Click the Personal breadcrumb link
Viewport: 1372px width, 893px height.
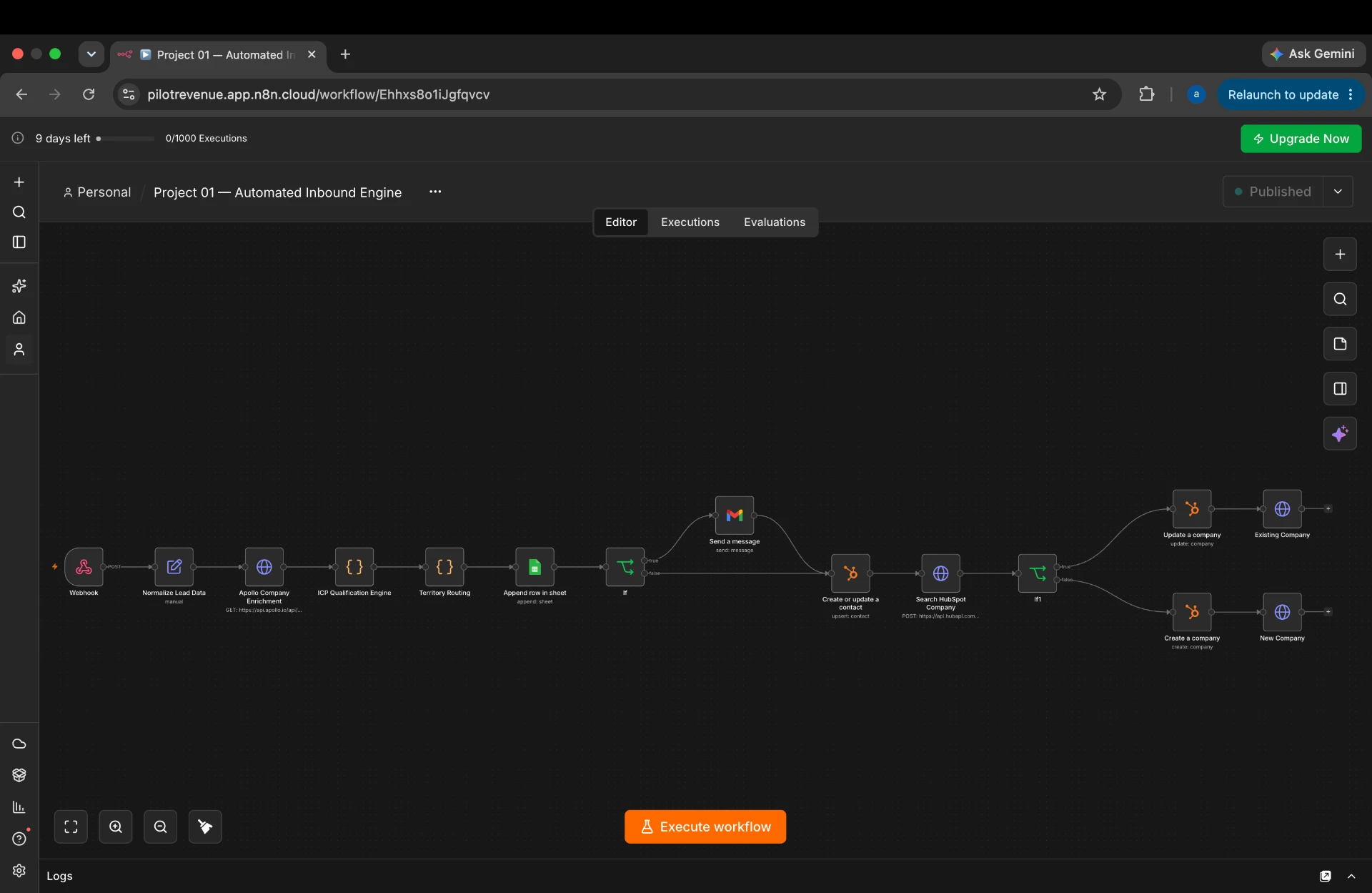[97, 192]
